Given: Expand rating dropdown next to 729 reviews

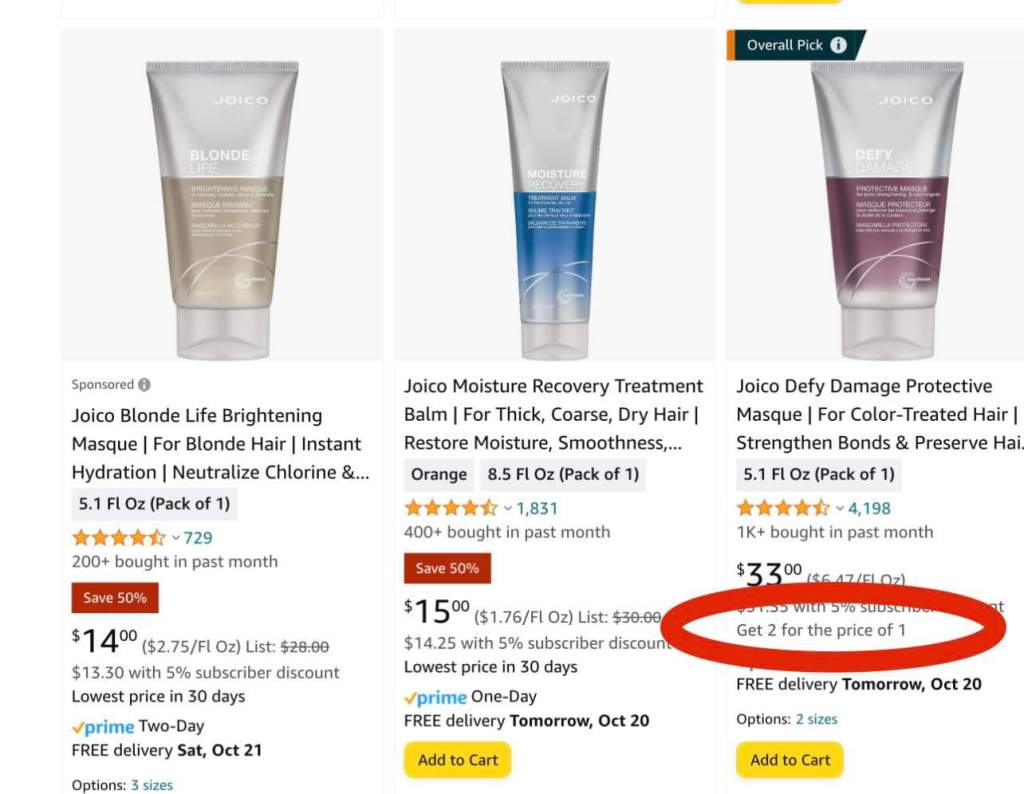Looking at the screenshot, I should (x=174, y=538).
